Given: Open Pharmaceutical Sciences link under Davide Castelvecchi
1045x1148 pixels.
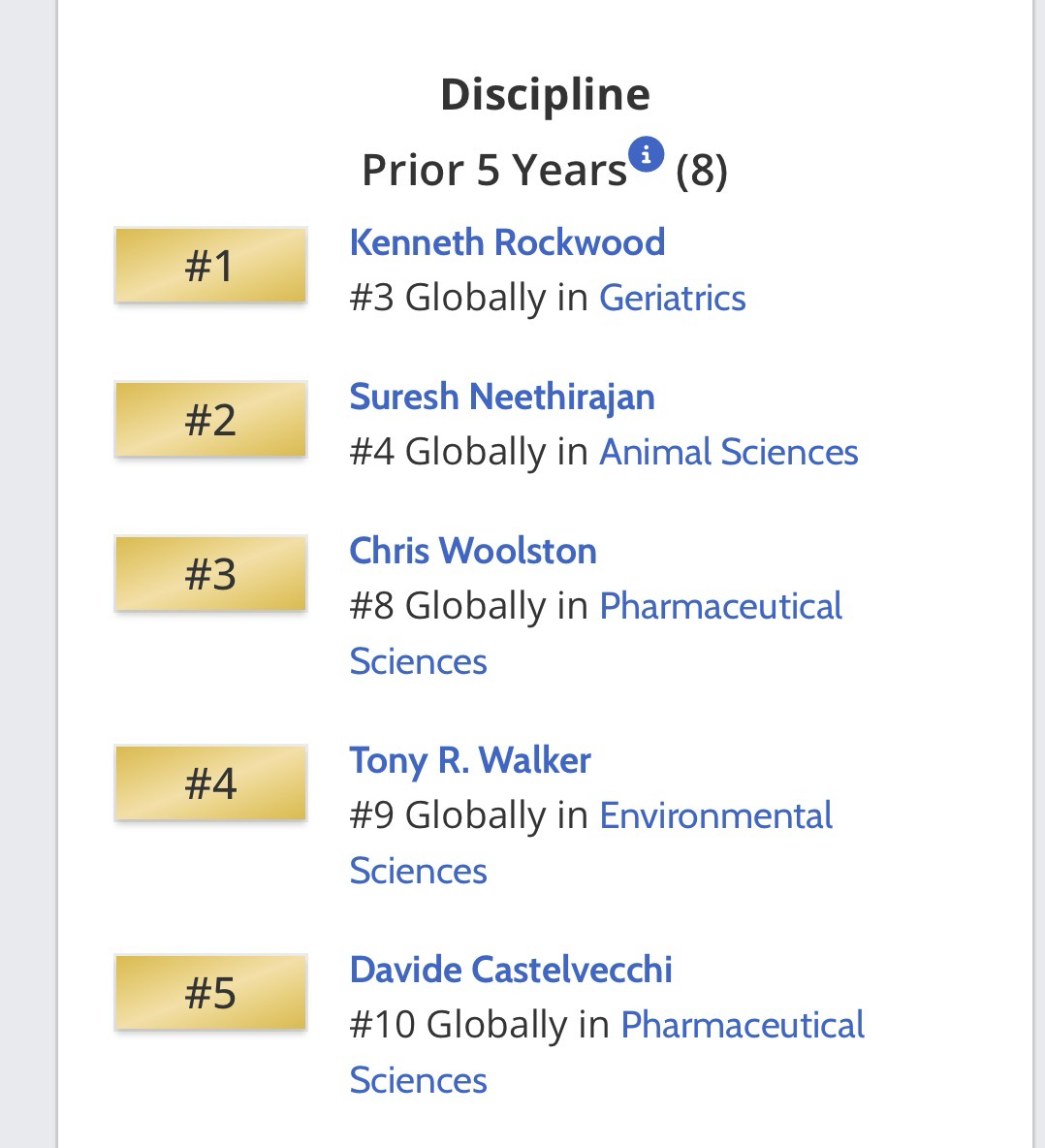Looking at the screenshot, I should click(x=742, y=1025).
